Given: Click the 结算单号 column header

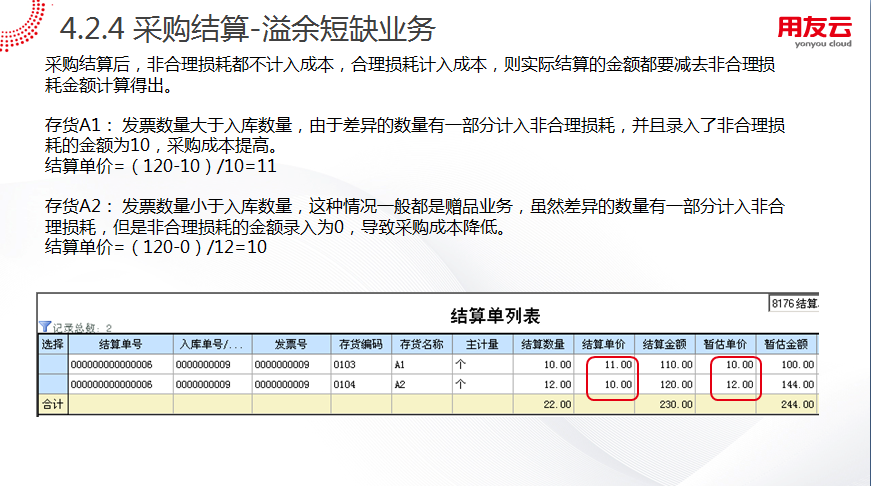Looking at the screenshot, I should [121, 344].
